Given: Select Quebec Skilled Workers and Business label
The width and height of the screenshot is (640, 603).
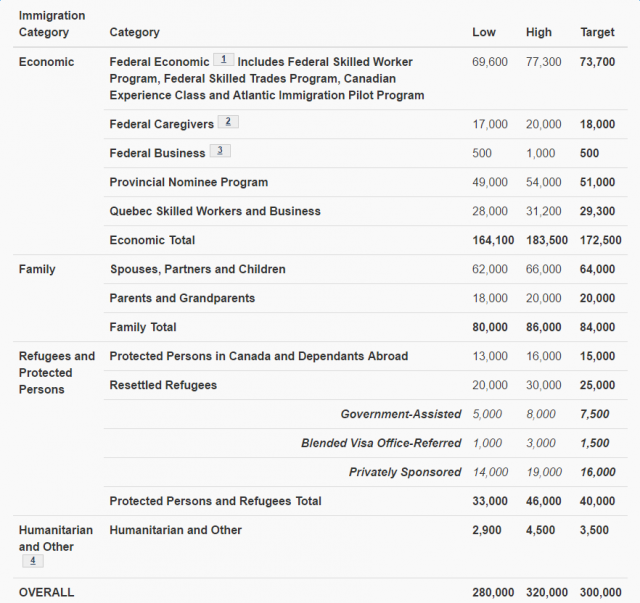Looking at the screenshot, I should (215, 211).
